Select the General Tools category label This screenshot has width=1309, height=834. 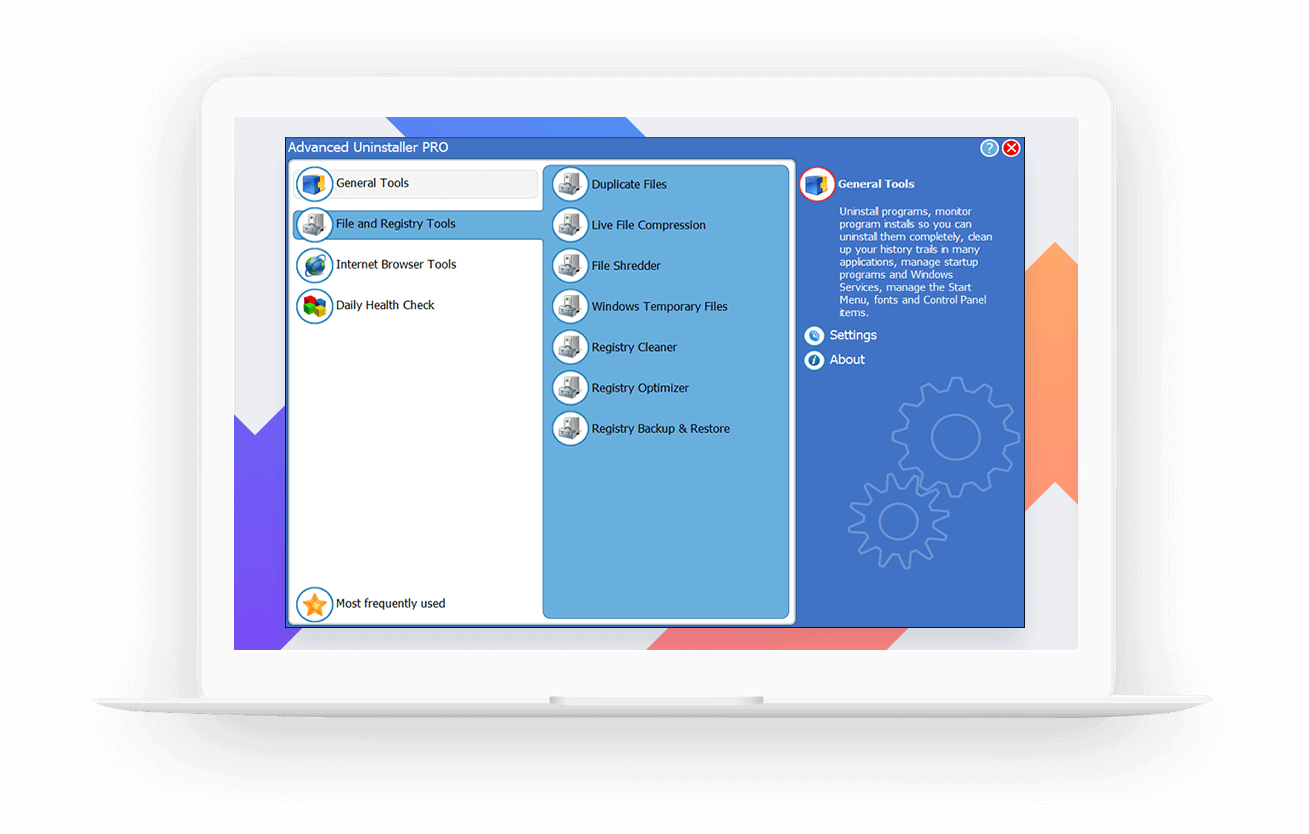pyautogui.click(x=372, y=183)
